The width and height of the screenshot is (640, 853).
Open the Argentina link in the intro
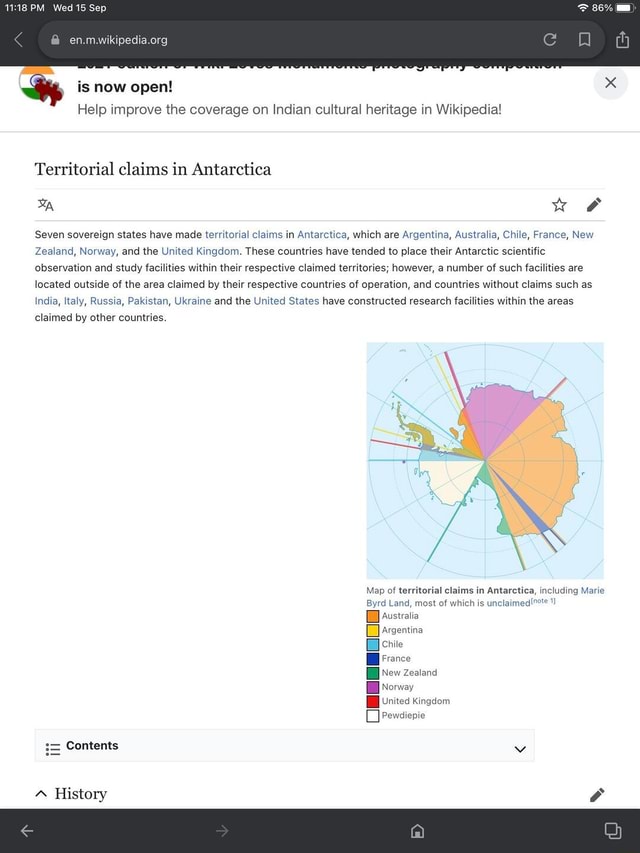[425, 234]
